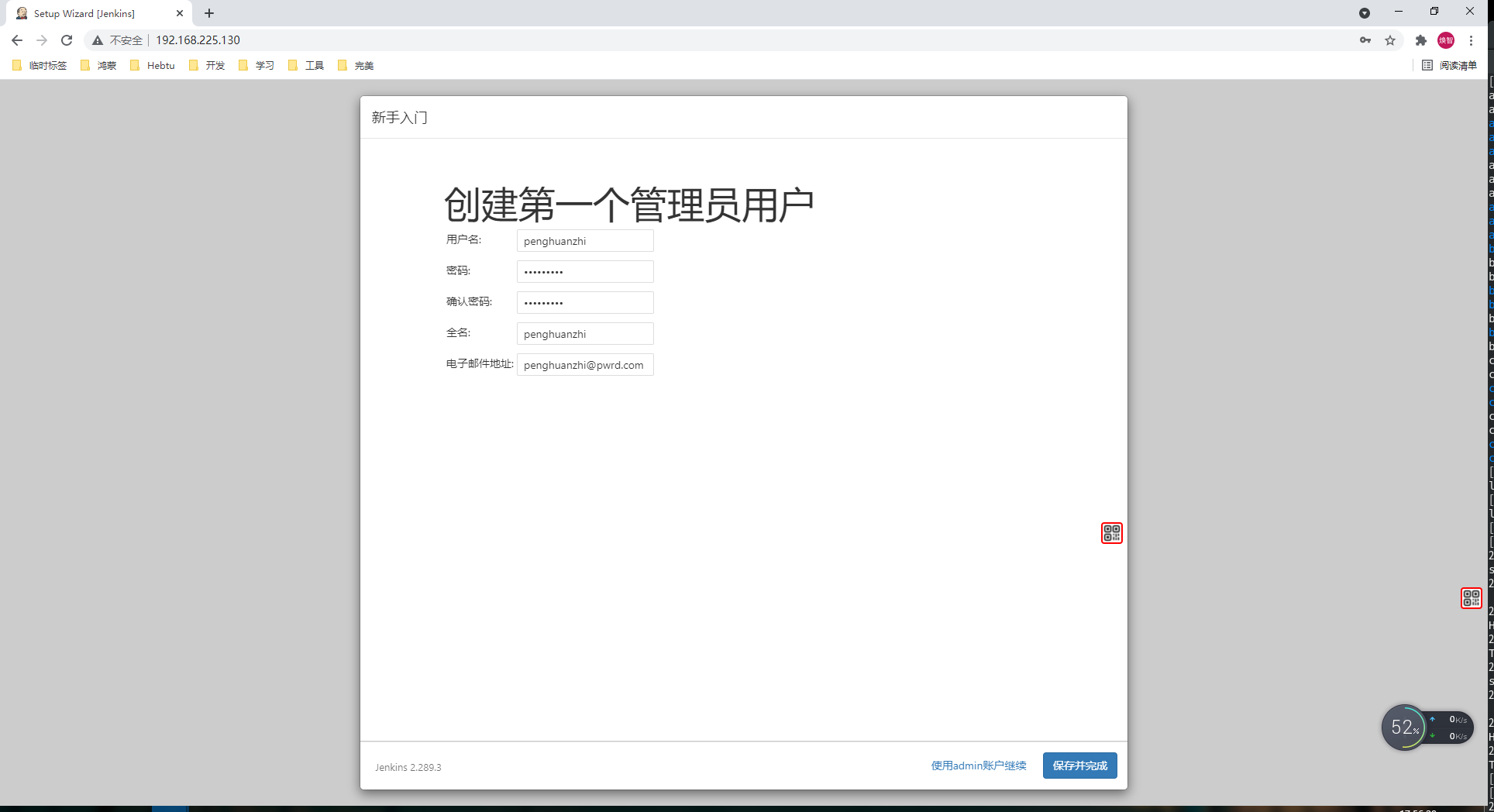This screenshot has width=1494, height=812.
Task: Focus the 全名 full name field
Action: click(585, 334)
